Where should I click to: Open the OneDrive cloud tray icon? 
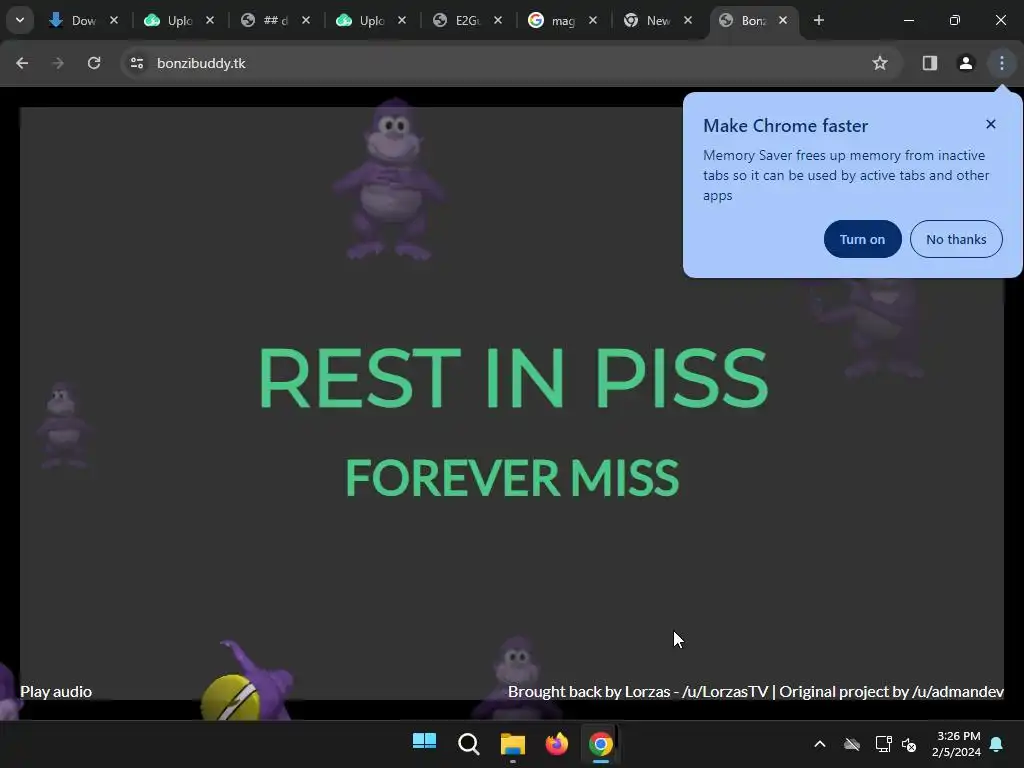[x=852, y=744]
